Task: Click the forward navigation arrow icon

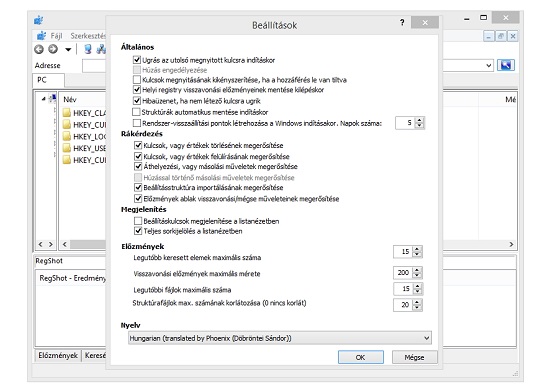Action: [x=53, y=49]
